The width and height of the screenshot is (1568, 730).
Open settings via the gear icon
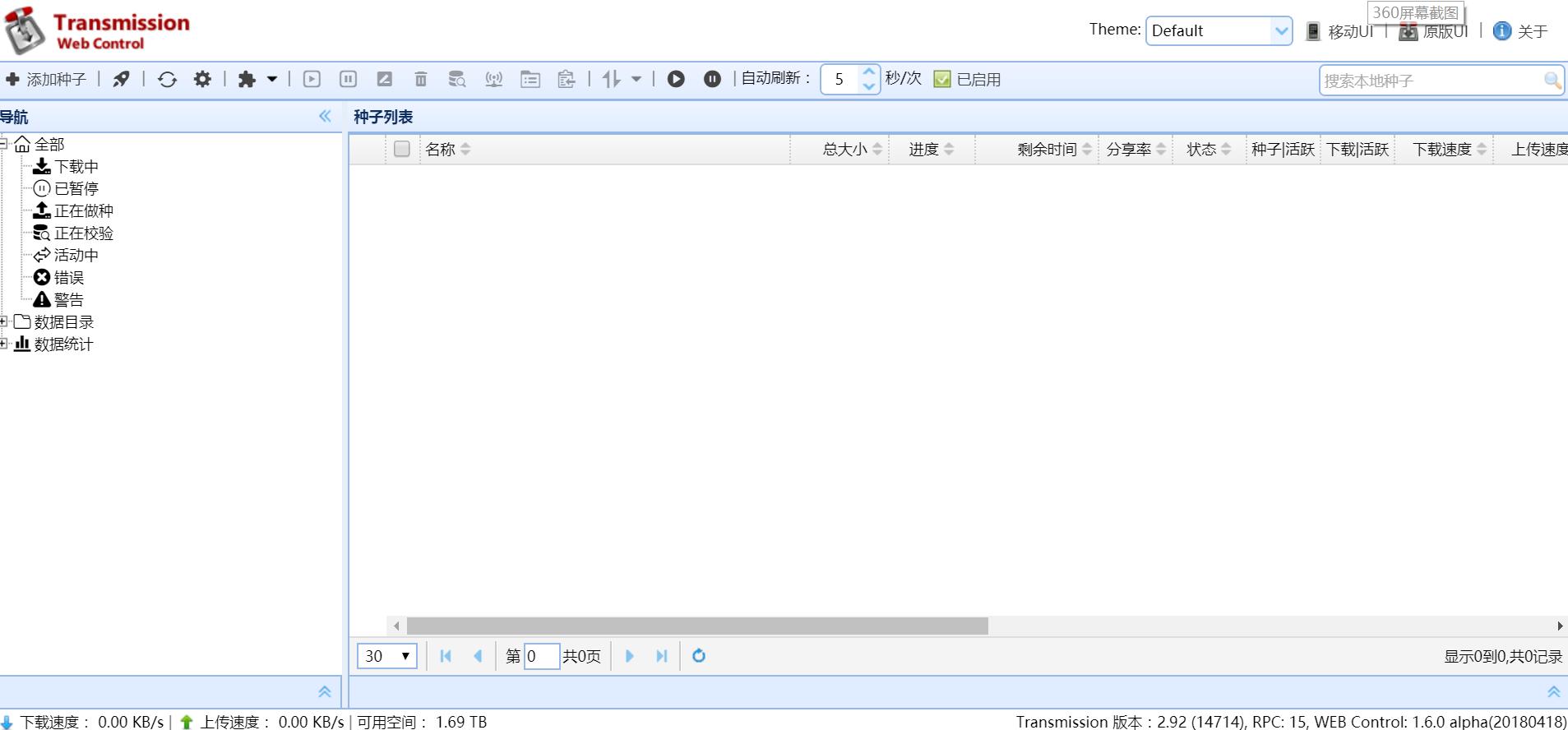[202, 79]
